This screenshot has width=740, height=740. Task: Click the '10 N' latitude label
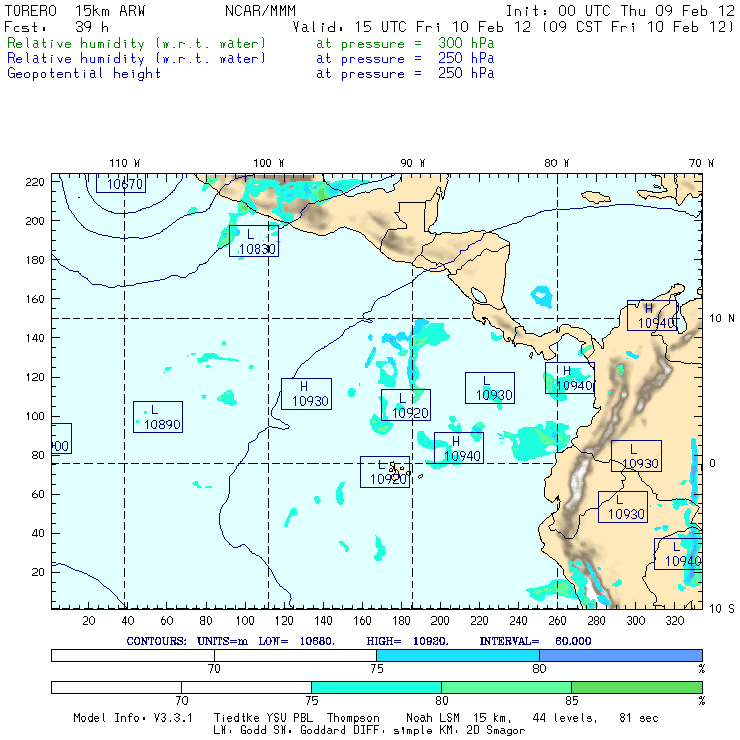click(x=722, y=319)
